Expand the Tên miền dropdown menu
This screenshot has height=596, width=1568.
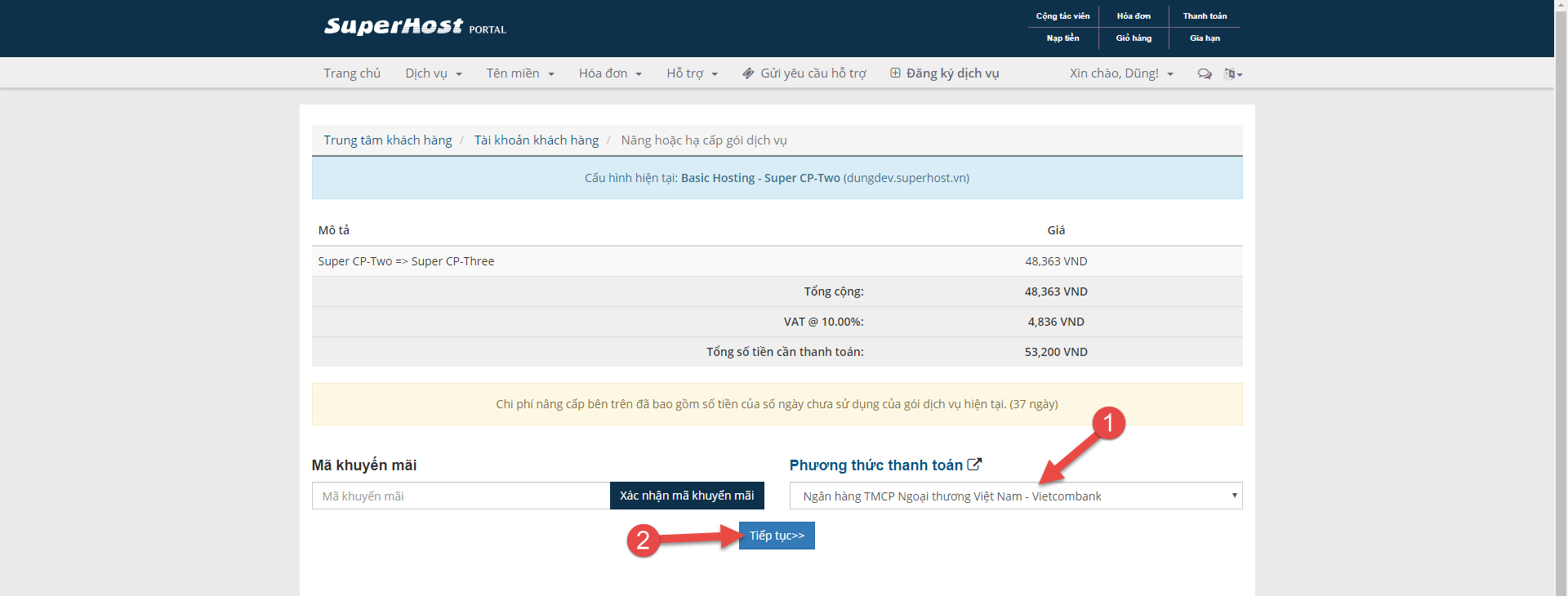[x=520, y=73]
